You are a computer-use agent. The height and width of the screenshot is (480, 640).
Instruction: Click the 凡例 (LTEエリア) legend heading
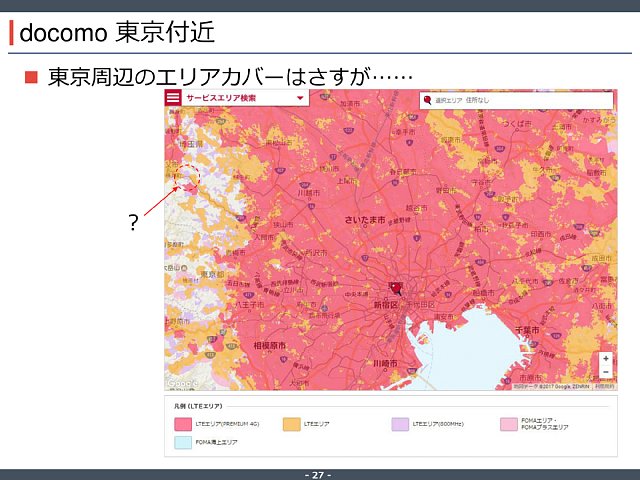click(x=198, y=406)
